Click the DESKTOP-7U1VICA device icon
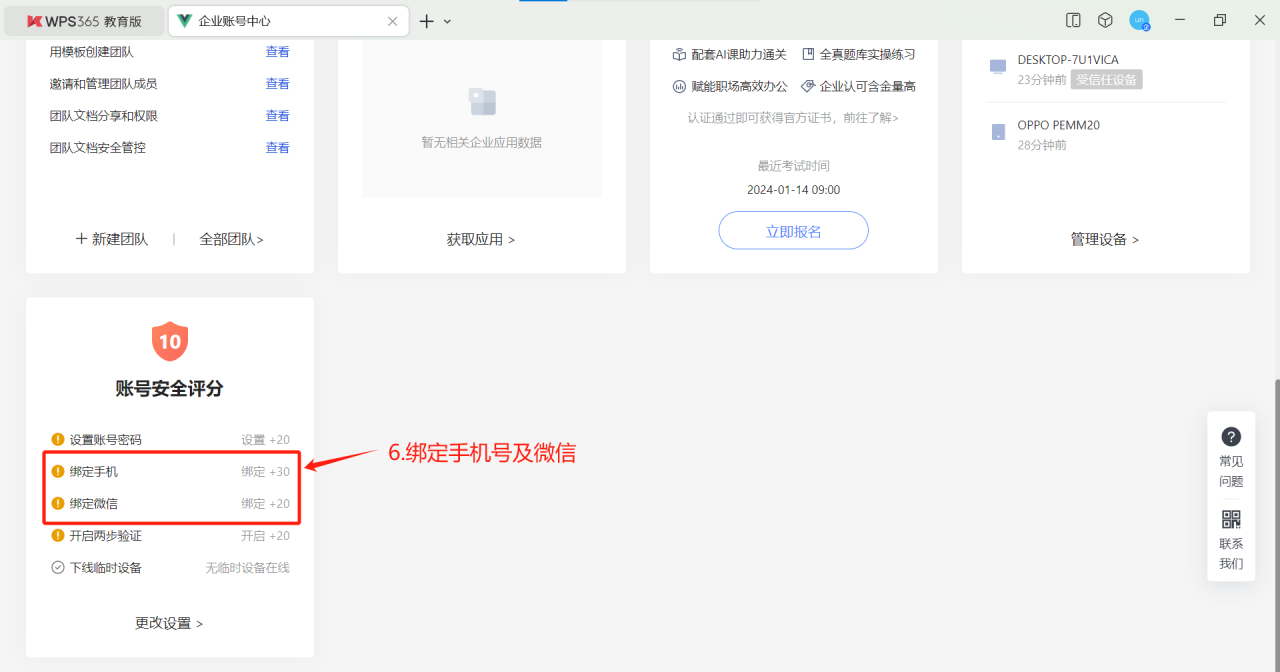 996,65
